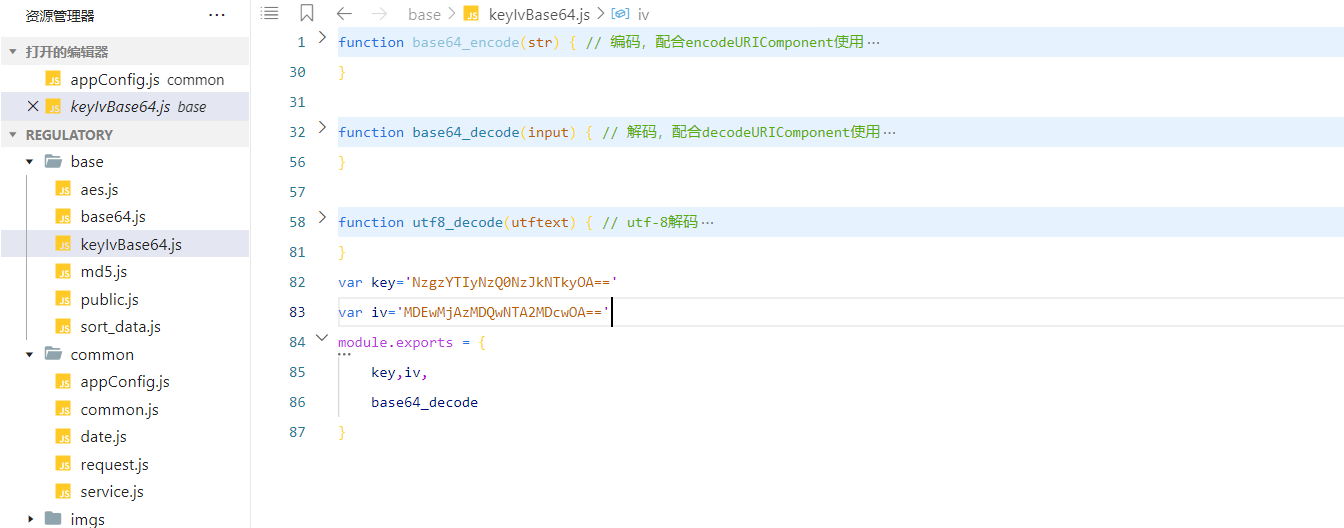The height and width of the screenshot is (528, 1344).
Task: Go back with the left arrow
Action: tap(344, 13)
